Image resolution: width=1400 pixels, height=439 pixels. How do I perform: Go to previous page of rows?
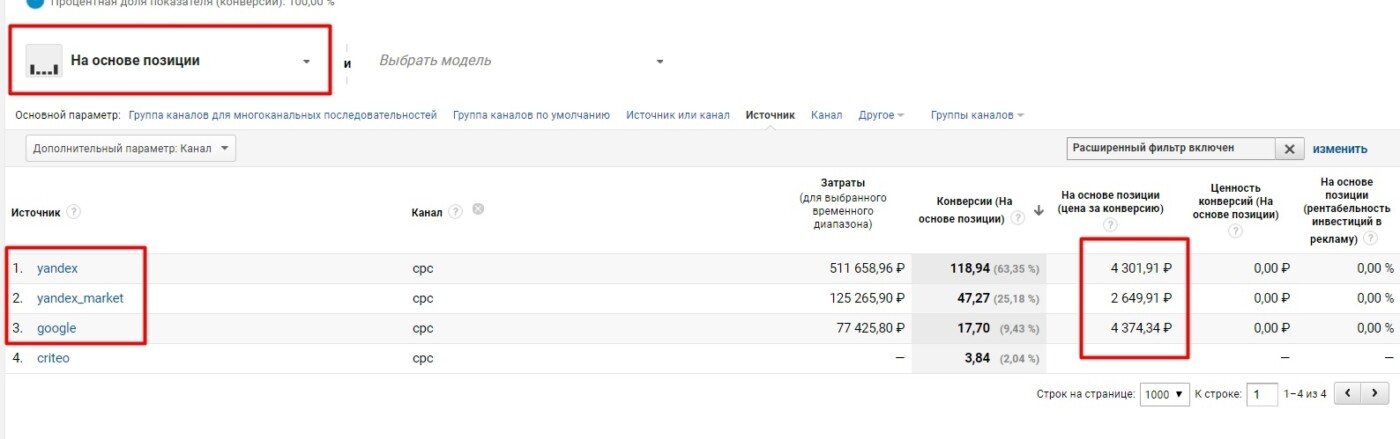point(1349,394)
